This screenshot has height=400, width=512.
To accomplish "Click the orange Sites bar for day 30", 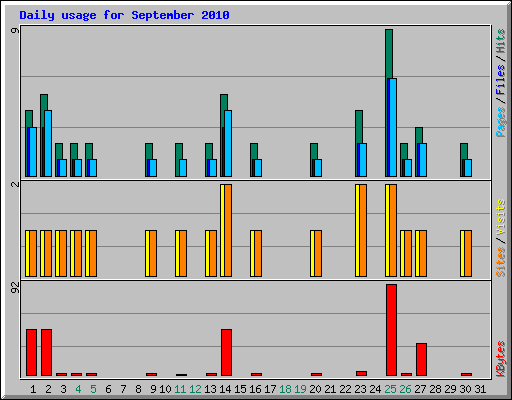I will (468, 253).
